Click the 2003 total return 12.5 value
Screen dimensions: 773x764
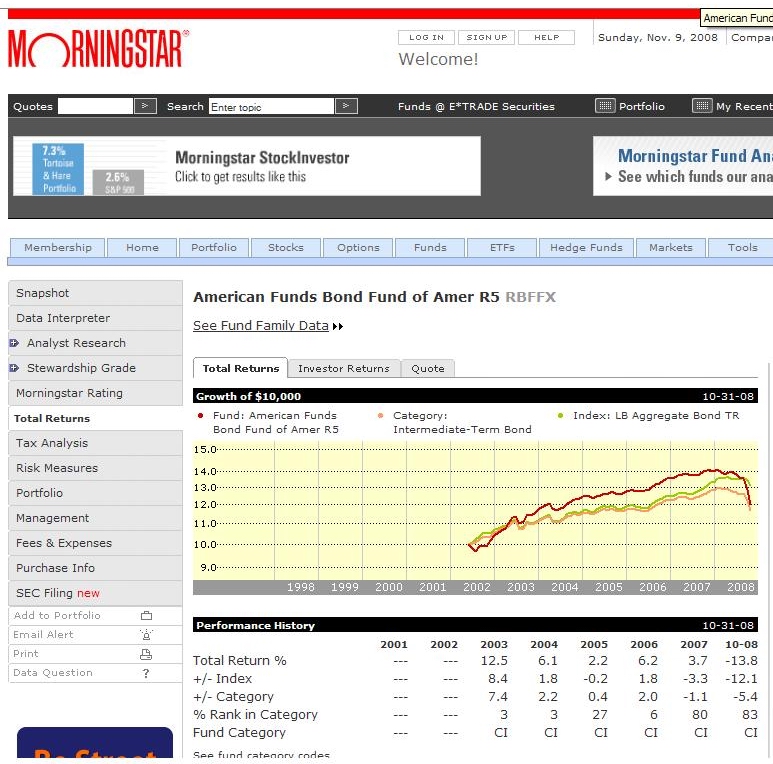pos(494,660)
